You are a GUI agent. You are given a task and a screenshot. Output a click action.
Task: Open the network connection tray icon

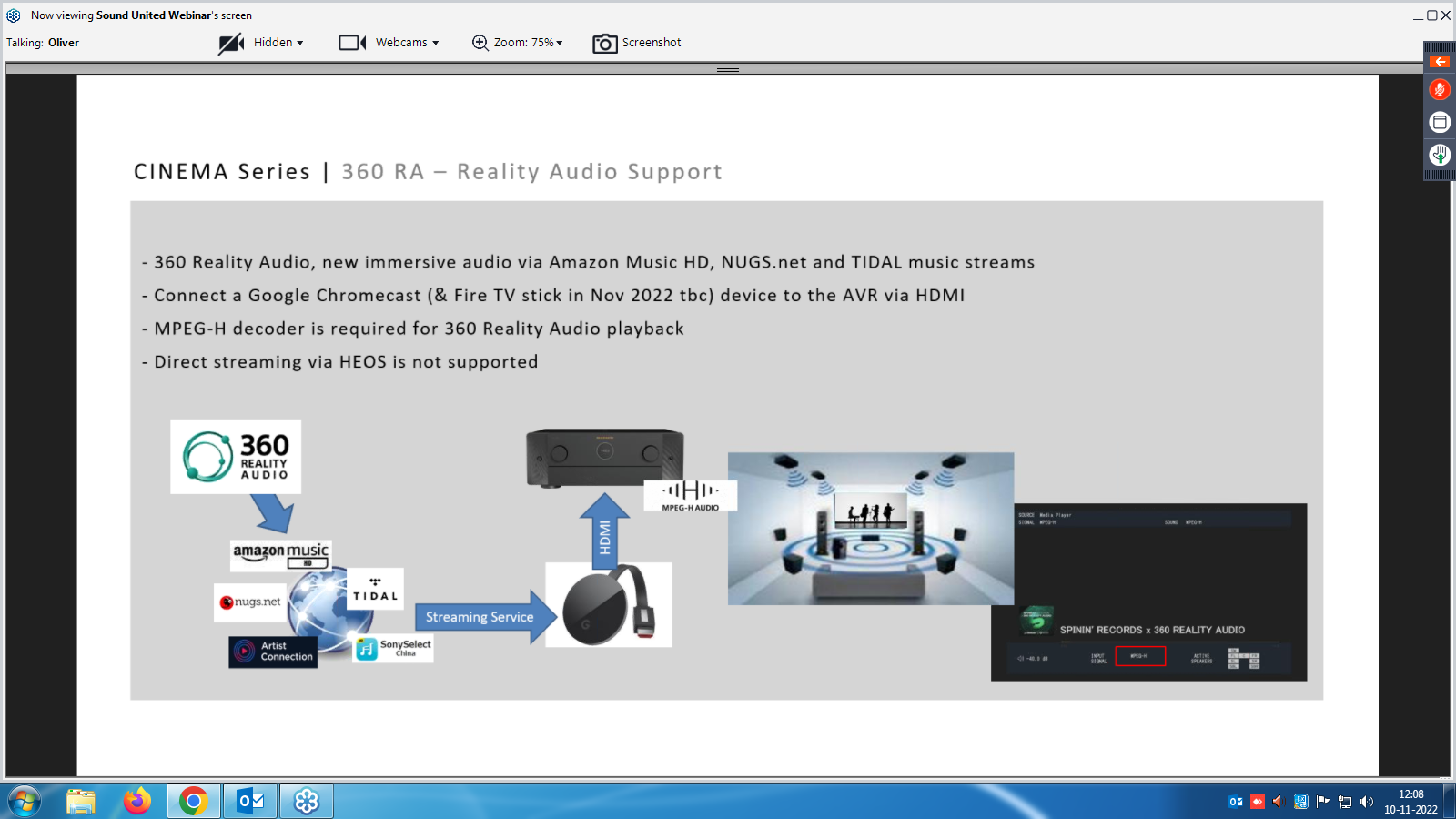point(1345,802)
